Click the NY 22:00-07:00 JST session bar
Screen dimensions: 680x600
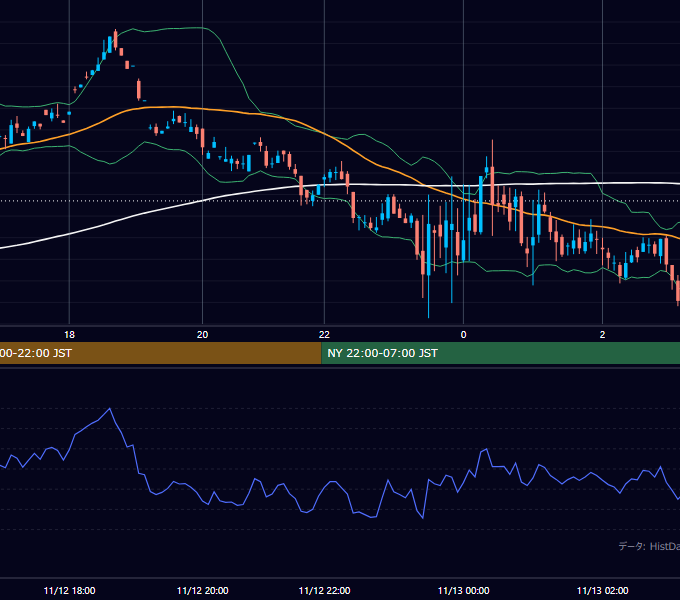click(x=500, y=353)
